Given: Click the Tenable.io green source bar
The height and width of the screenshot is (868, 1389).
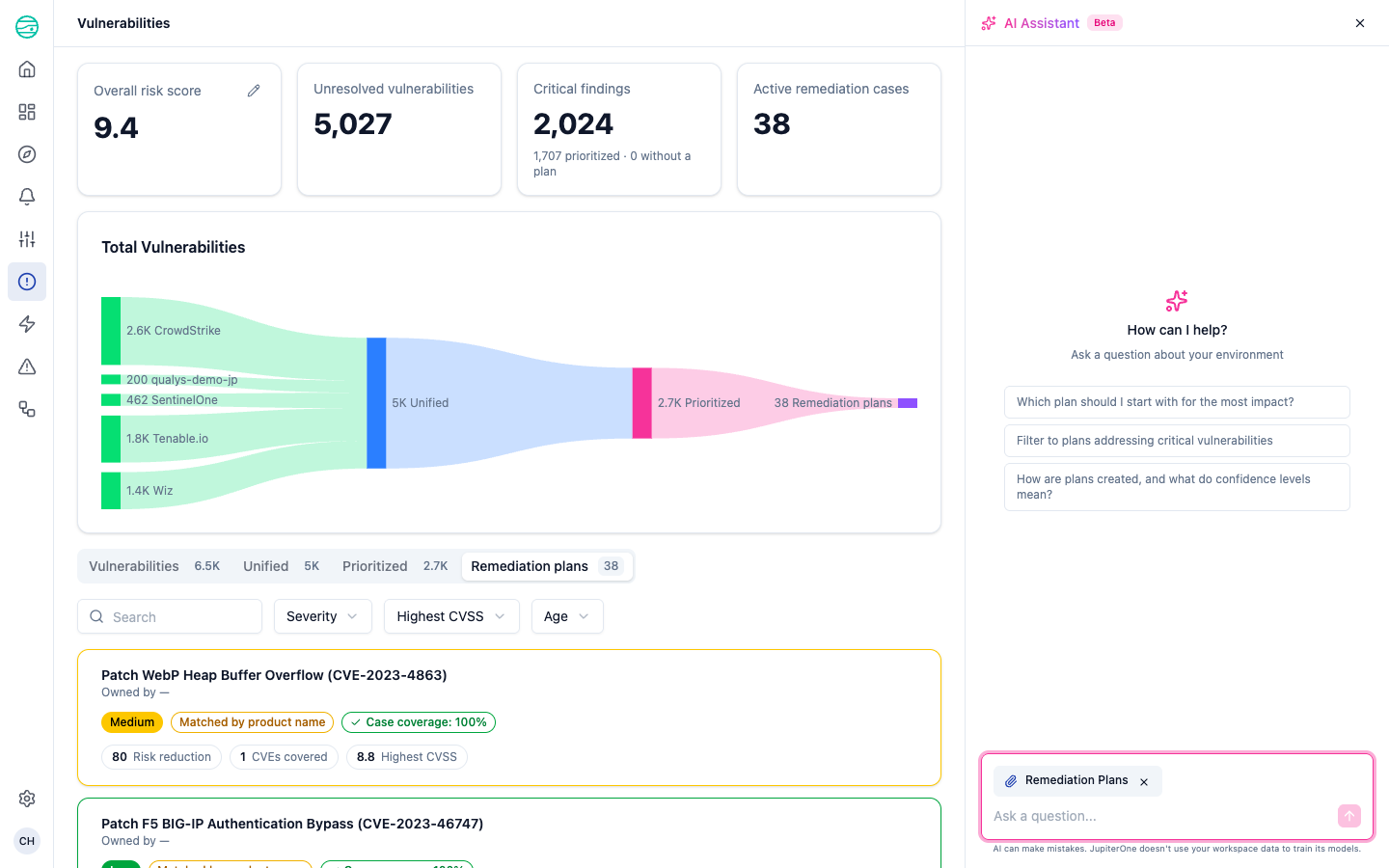Looking at the screenshot, I should click(x=111, y=439).
